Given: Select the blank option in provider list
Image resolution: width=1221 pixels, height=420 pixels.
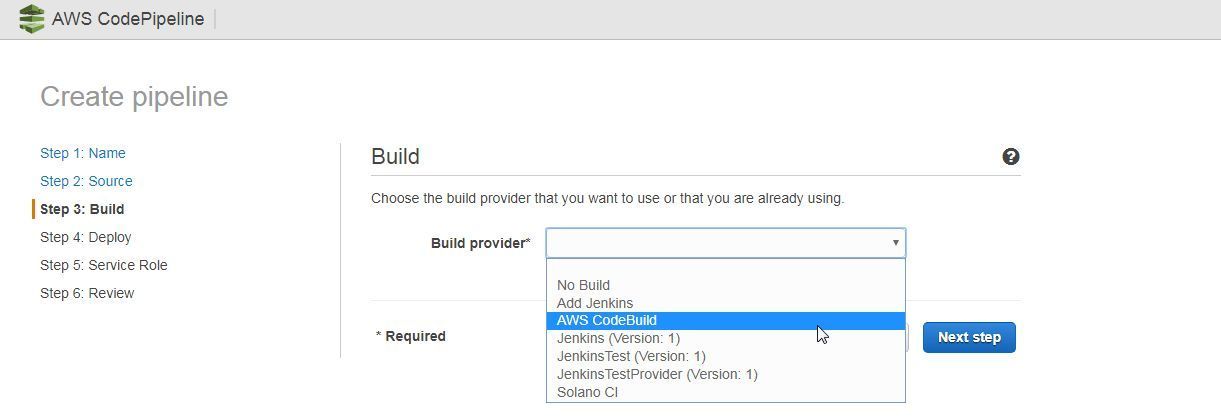Looking at the screenshot, I should tap(725, 268).
